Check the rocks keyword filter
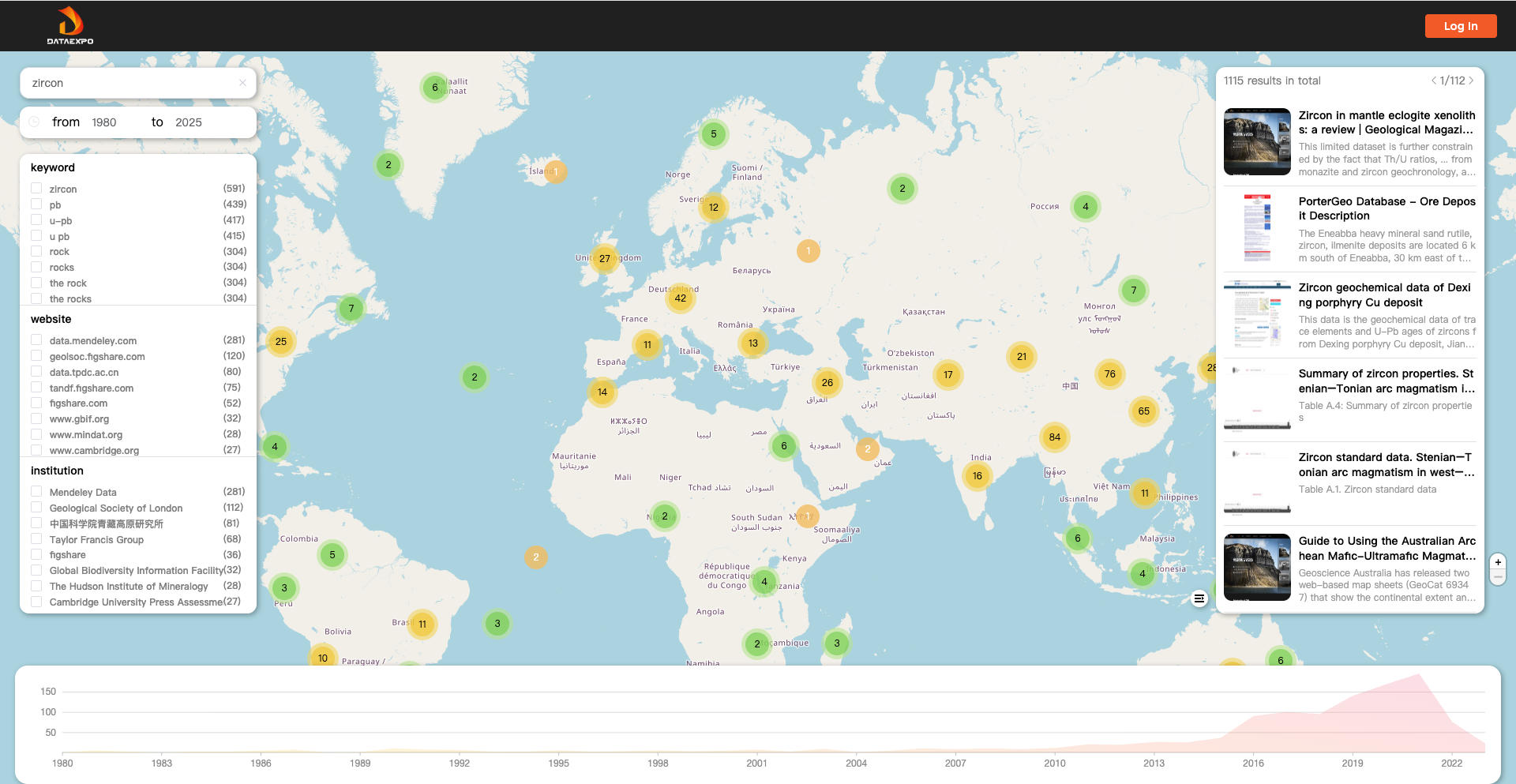 click(x=36, y=267)
